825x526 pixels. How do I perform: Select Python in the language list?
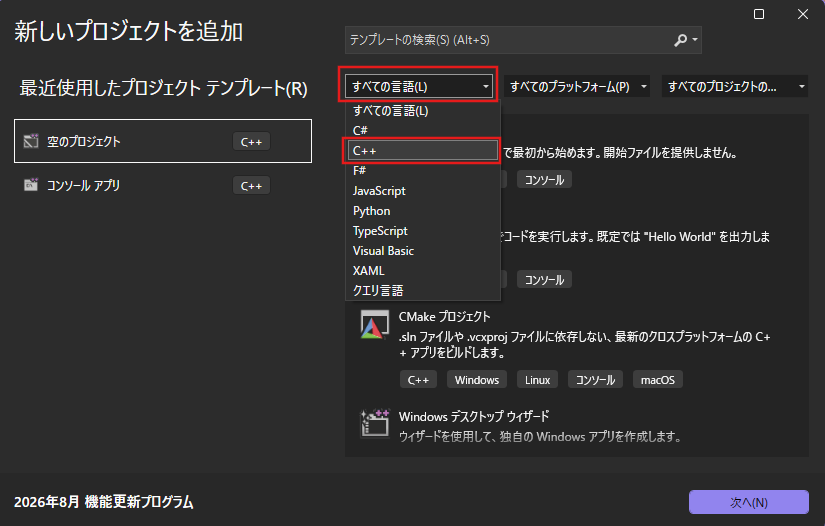pyautogui.click(x=422, y=210)
